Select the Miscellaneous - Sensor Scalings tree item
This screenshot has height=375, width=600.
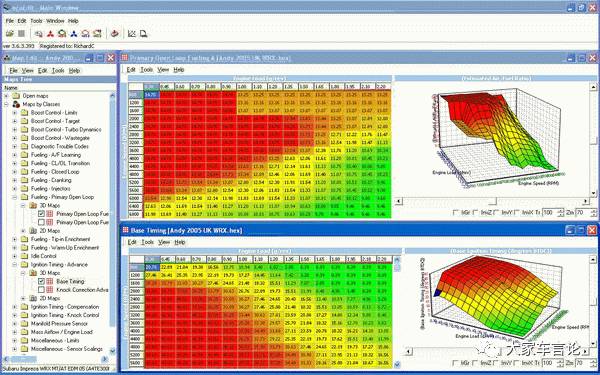click(x=67, y=349)
